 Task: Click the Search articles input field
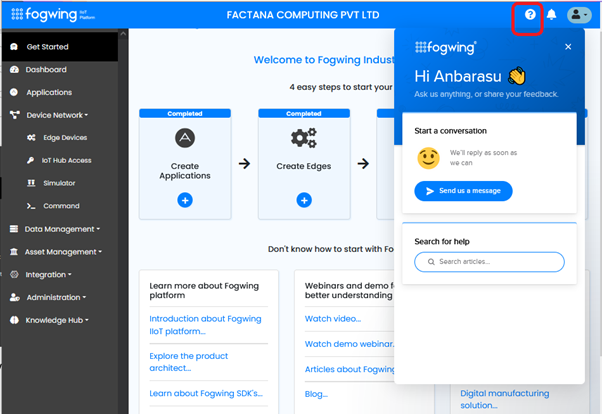coord(489,262)
